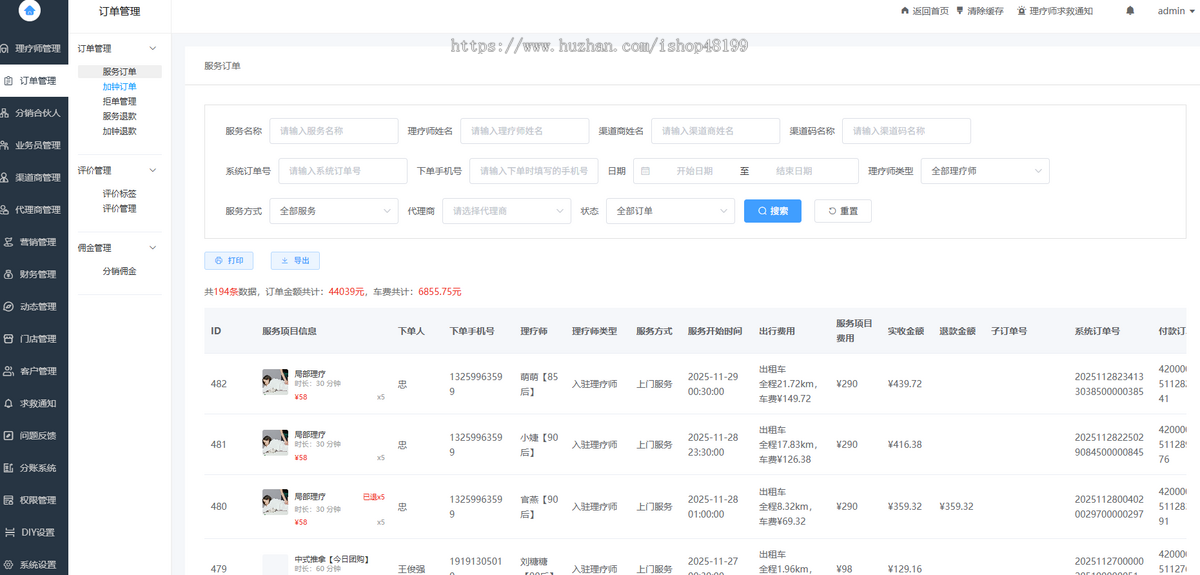Click order ID 482 cell

pos(219,383)
